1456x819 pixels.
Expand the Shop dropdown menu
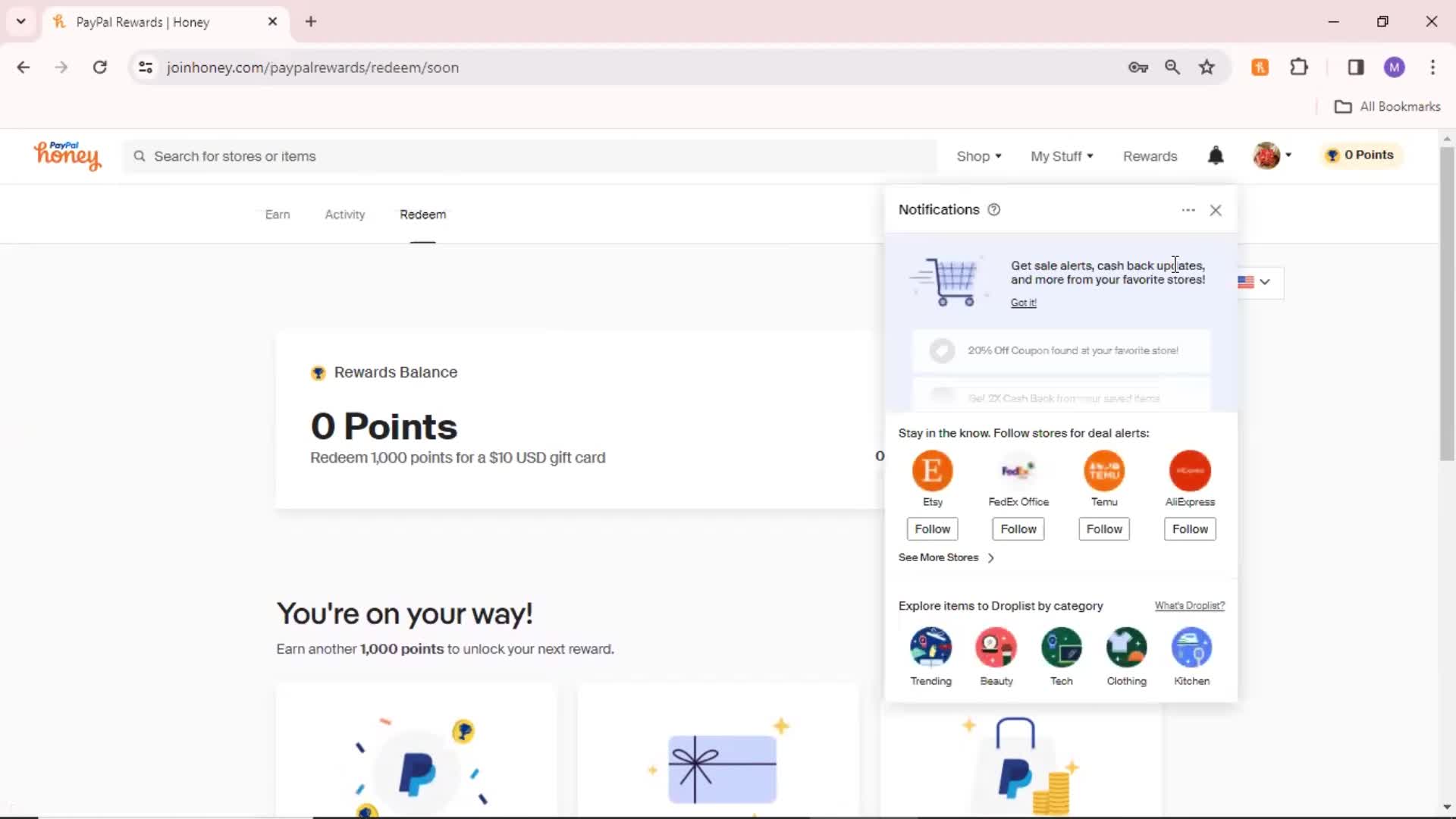[978, 155]
